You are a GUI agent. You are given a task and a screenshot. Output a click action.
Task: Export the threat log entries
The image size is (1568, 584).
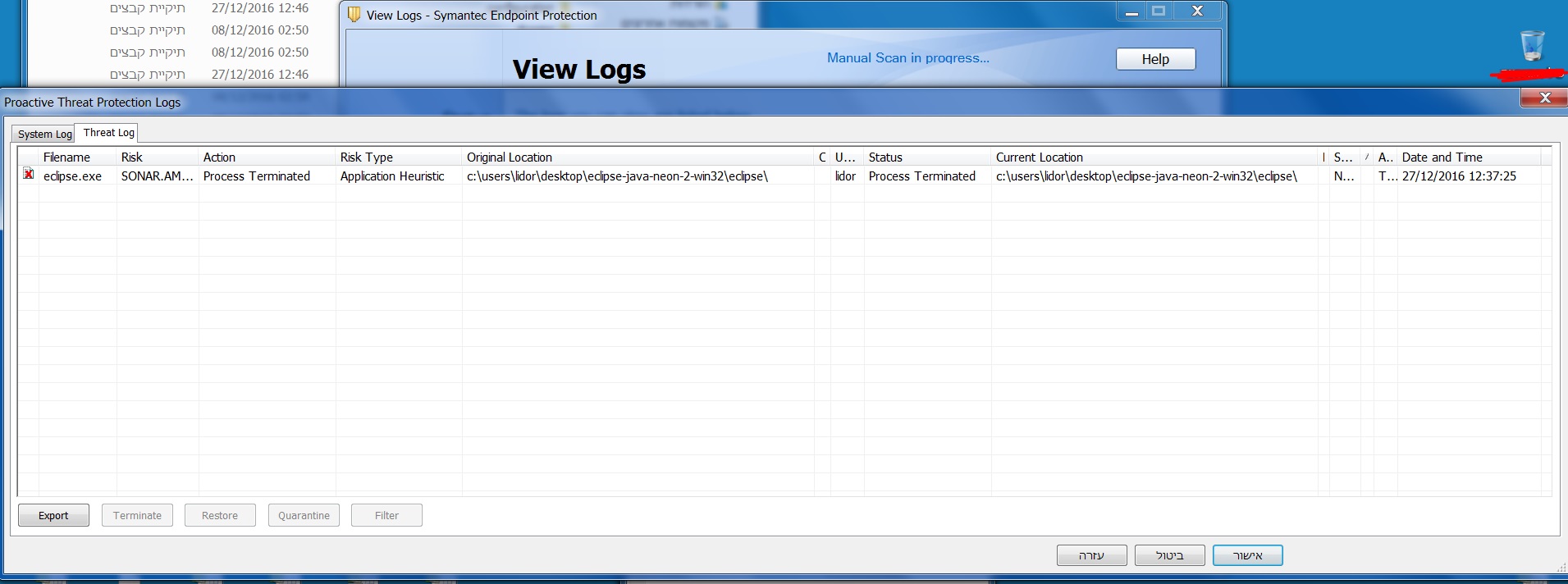pyautogui.click(x=53, y=515)
